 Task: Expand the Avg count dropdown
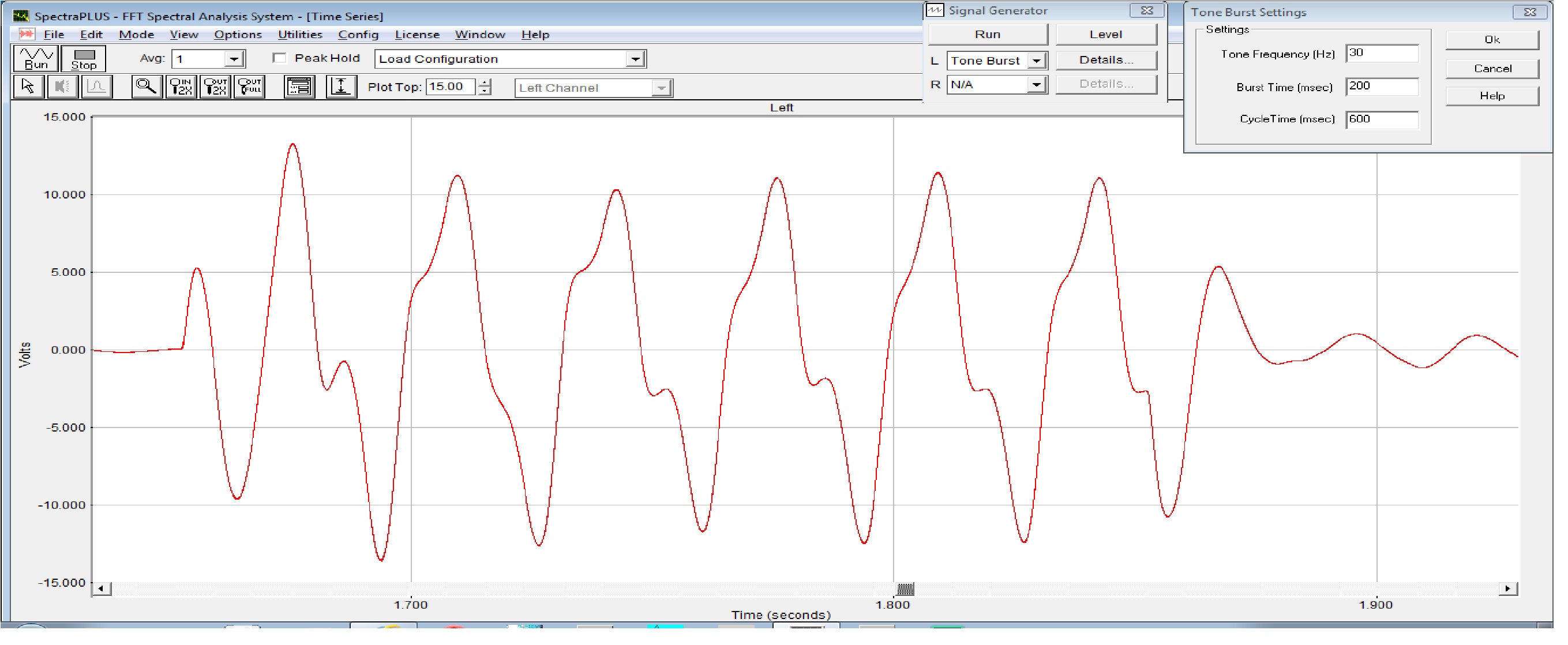234,59
